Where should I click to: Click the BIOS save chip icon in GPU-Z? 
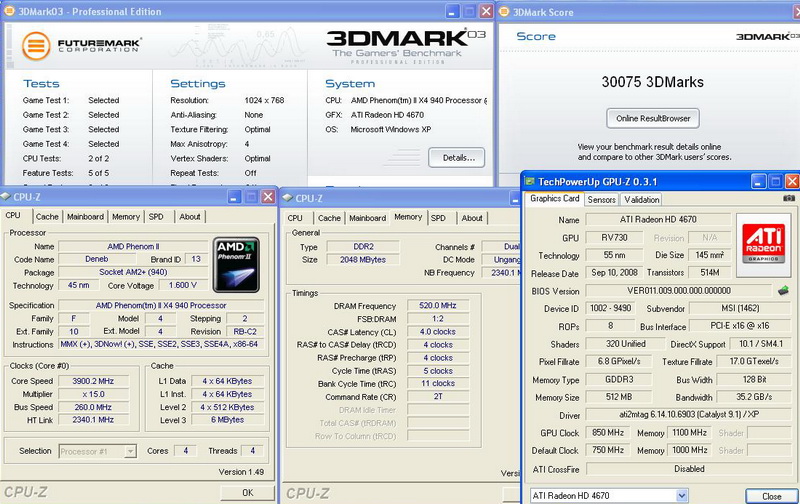(x=783, y=291)
